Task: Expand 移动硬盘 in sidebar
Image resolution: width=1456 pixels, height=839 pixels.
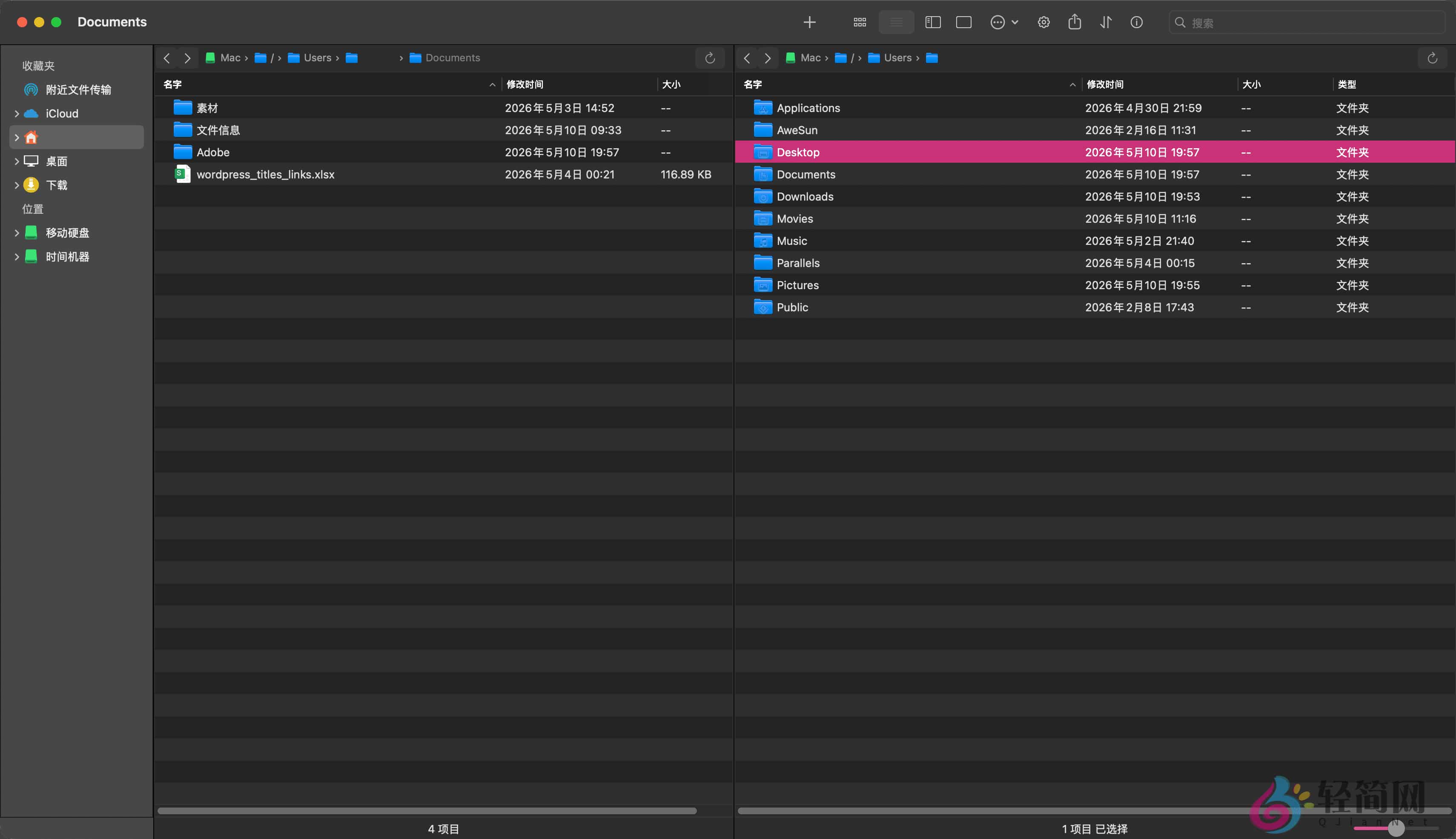Action: (x=17, y=233)
